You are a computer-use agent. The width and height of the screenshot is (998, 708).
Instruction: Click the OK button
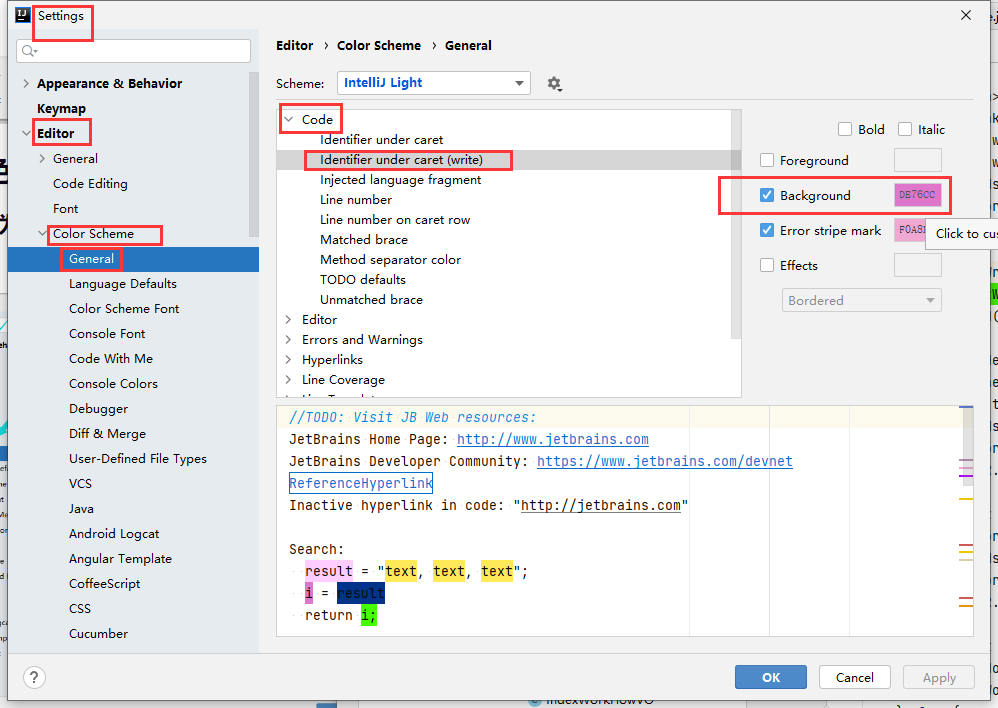(771, 677)
